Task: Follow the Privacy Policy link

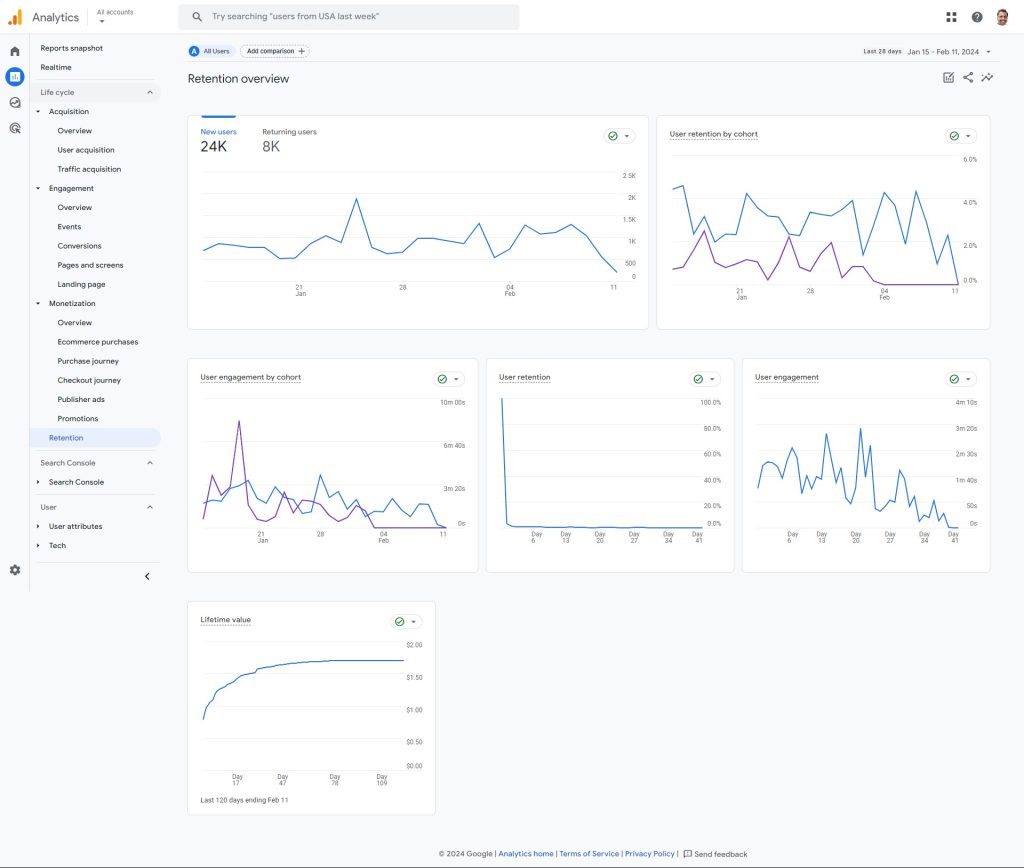Action: (650, 854)
